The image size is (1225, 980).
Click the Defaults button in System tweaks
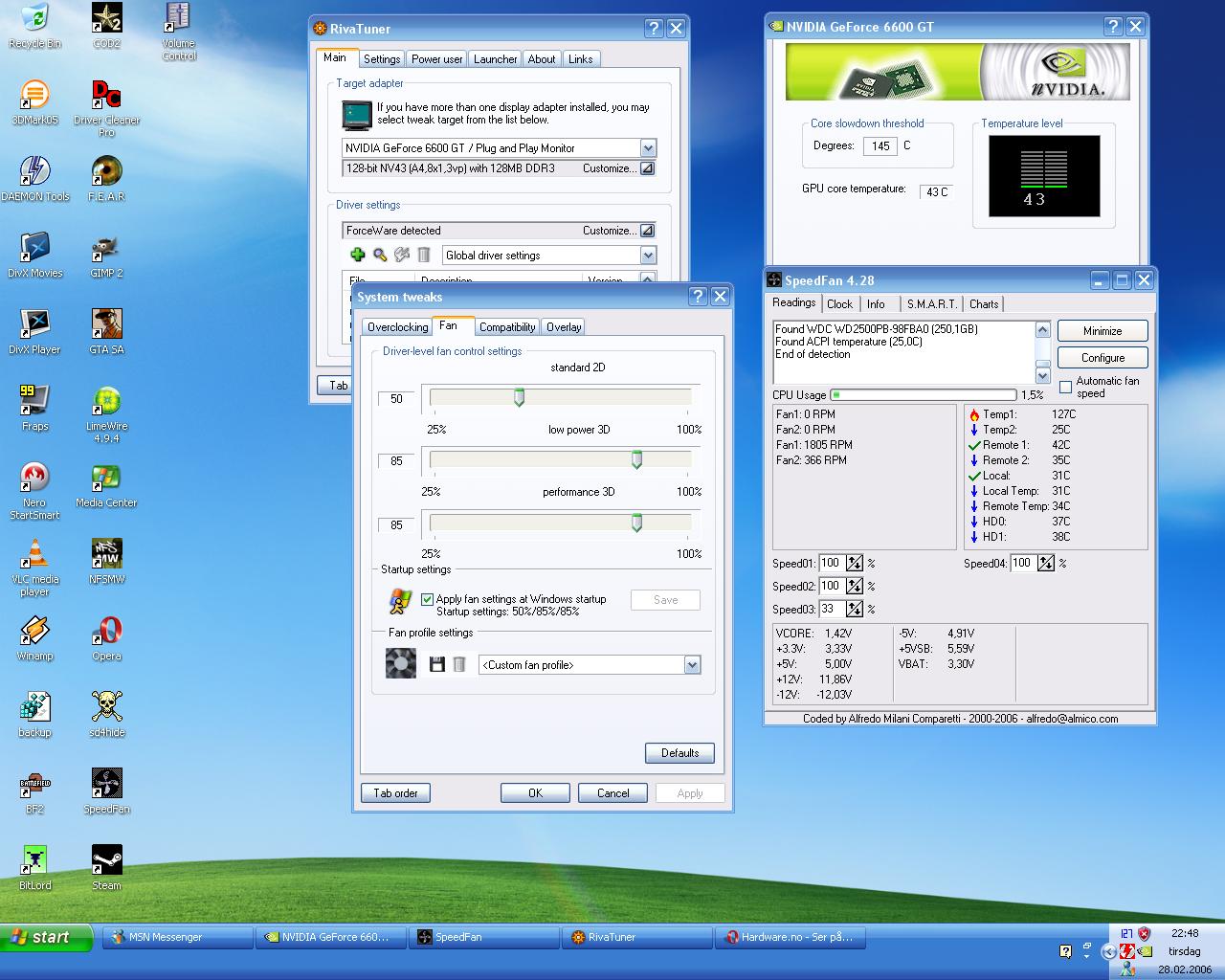click(x=679, y=753)
